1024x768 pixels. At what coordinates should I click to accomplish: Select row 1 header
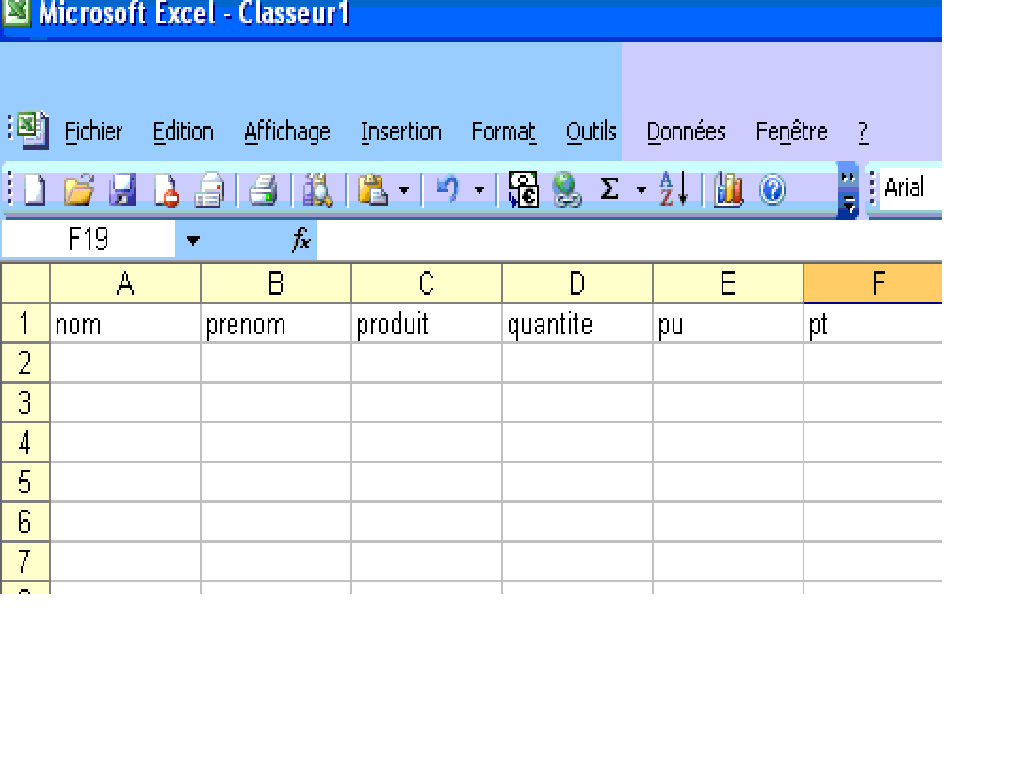point(25,323)
